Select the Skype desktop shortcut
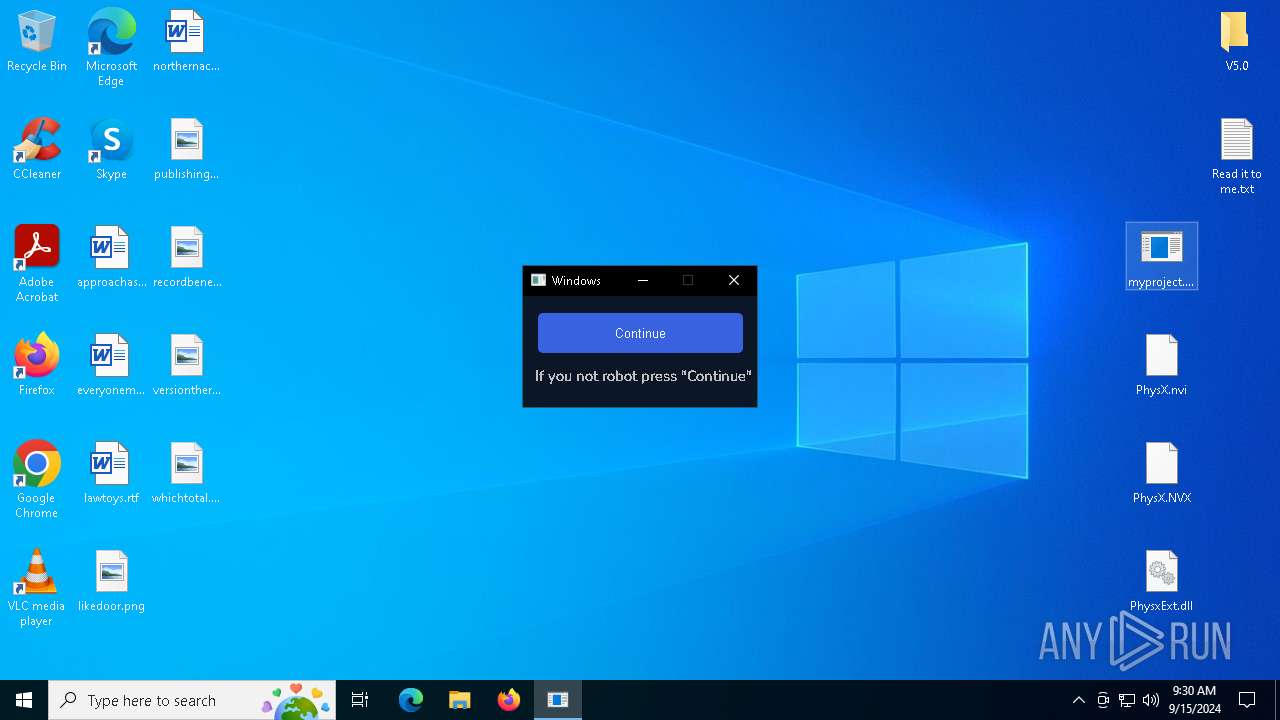 [111, 149]
